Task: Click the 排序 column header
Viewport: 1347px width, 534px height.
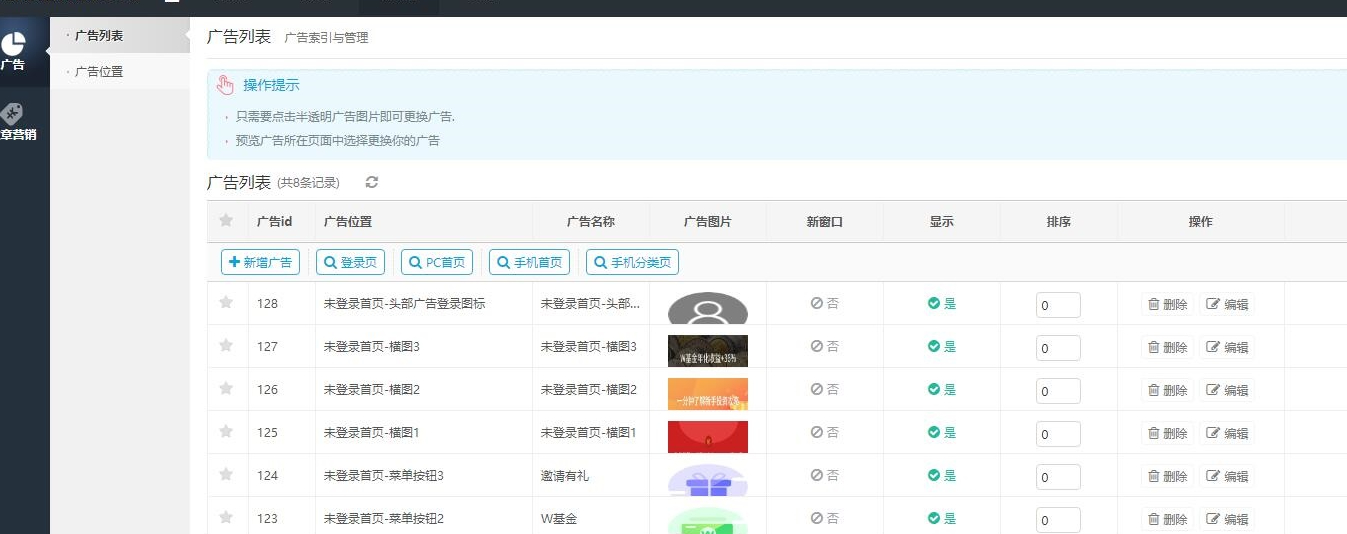Action: tap(1058, 222)
